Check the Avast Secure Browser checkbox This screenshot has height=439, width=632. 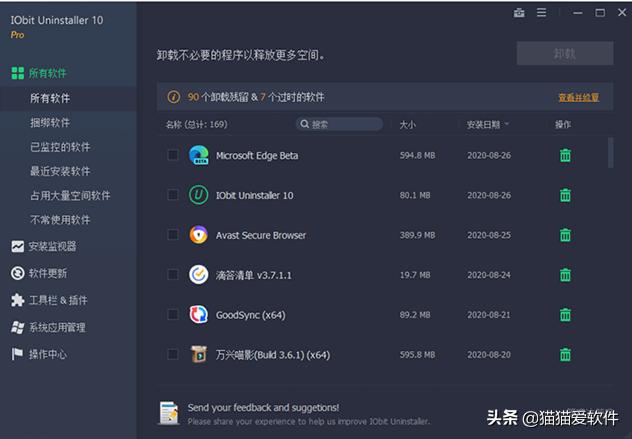click(173, 235)
